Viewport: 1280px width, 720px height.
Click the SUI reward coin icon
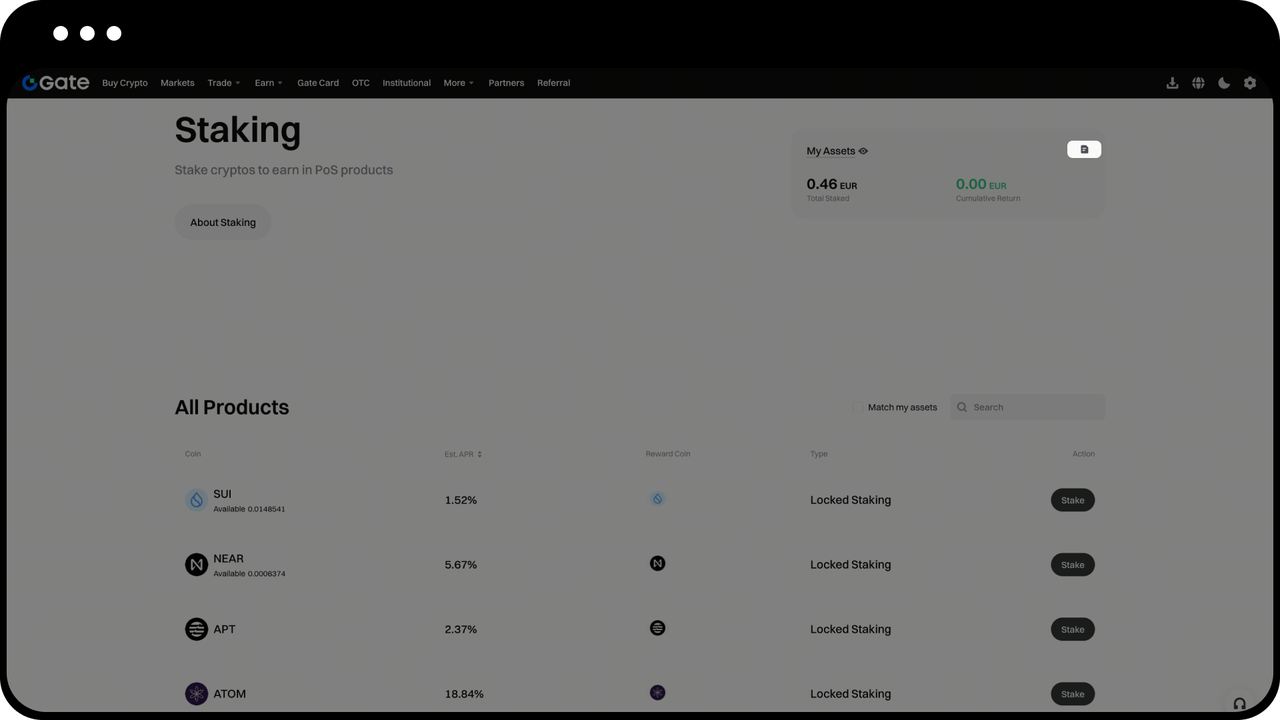pos(657,499)
